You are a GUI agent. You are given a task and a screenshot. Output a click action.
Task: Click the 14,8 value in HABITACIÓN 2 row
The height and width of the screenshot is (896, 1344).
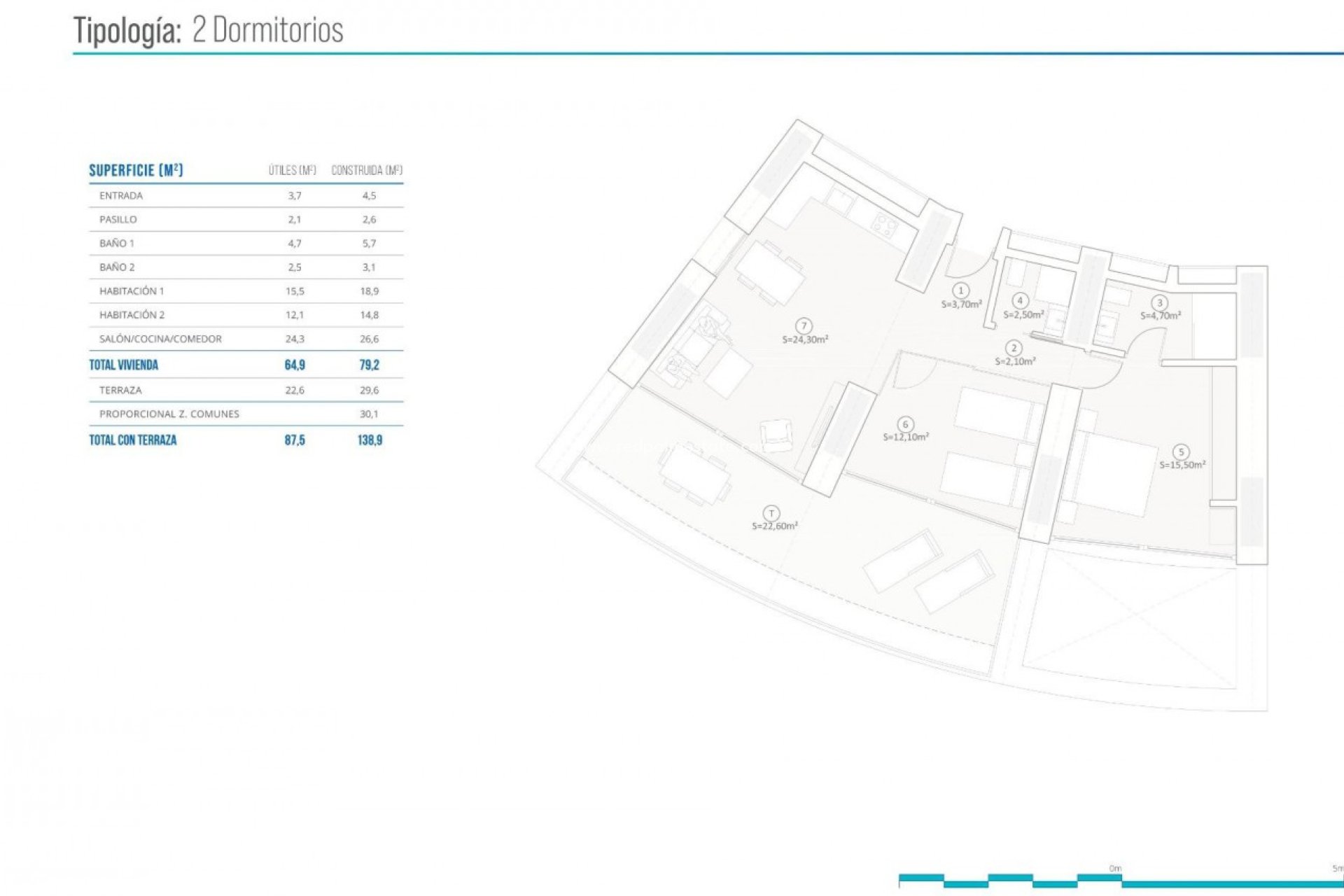pos(369,315)
